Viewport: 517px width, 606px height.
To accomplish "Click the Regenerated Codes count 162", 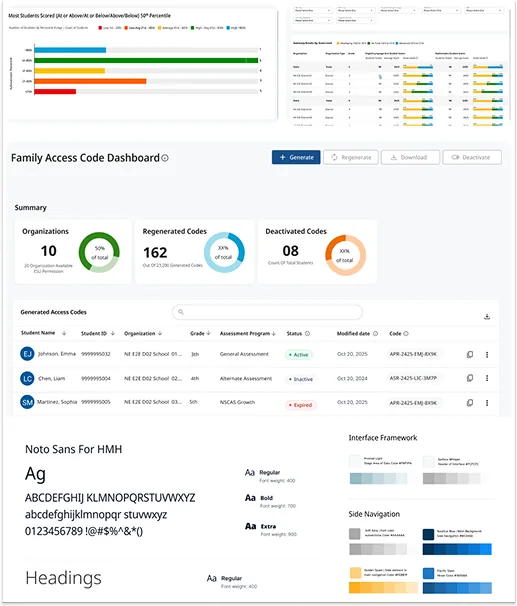I will click(155, 253).
